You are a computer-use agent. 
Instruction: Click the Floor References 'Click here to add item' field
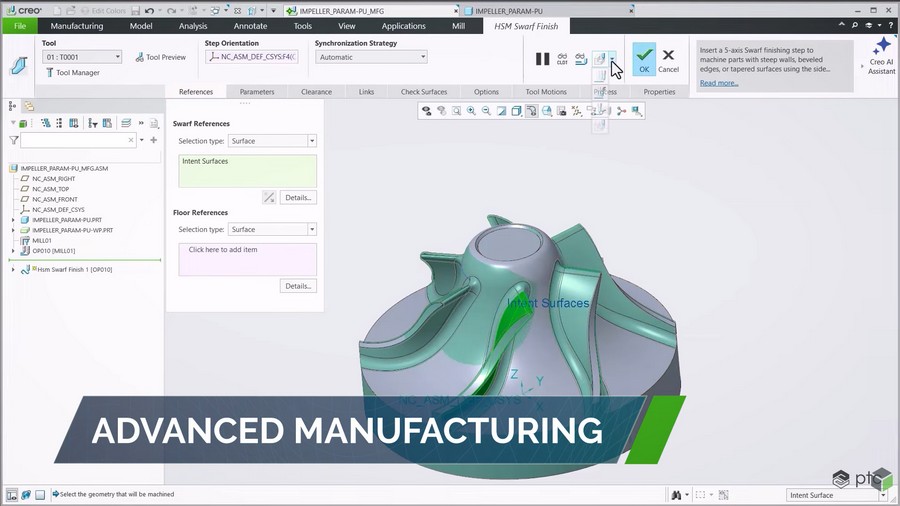coord(247,259)
